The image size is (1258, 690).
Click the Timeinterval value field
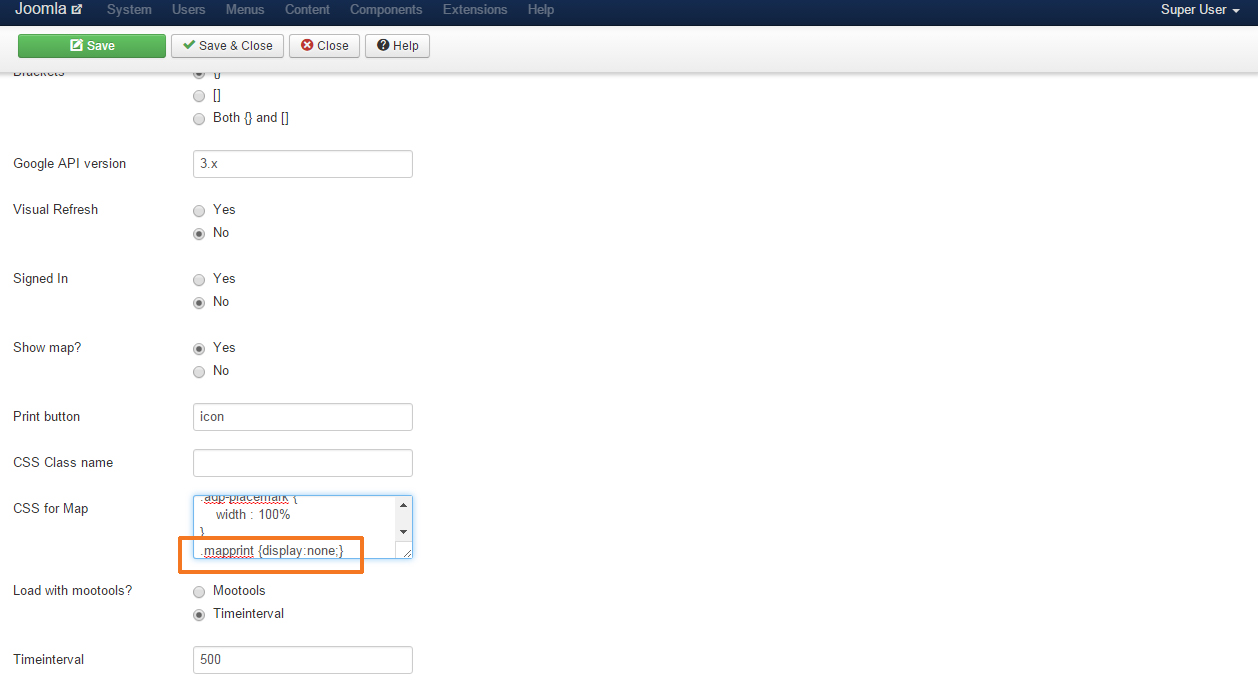point(303,660)
